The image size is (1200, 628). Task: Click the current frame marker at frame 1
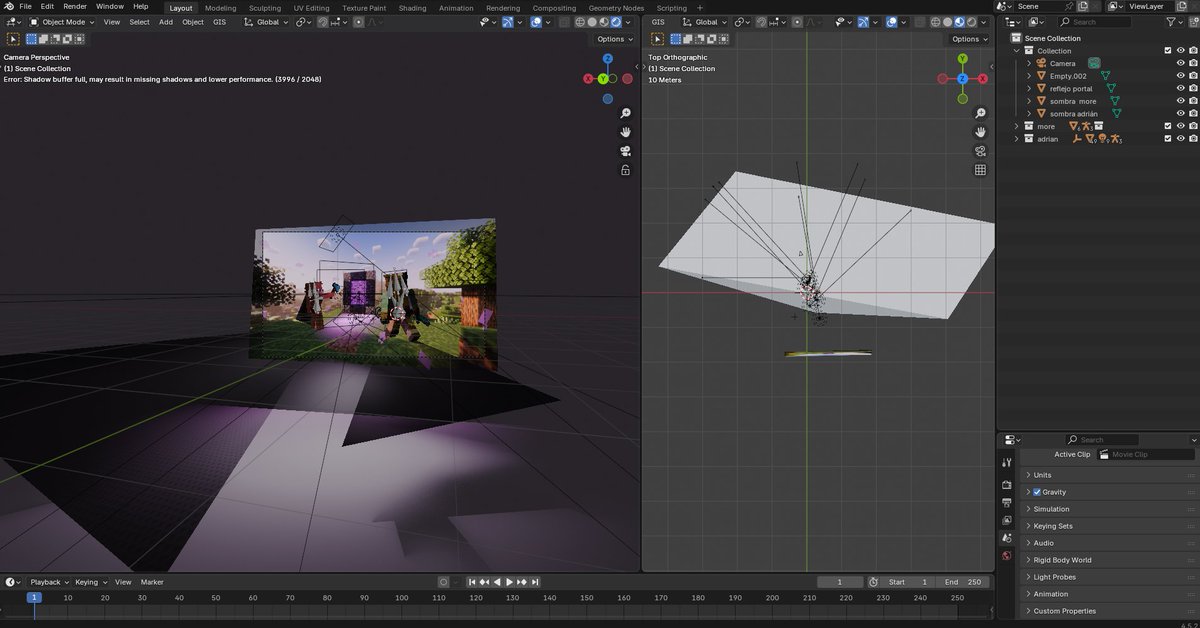click(34, 597)
